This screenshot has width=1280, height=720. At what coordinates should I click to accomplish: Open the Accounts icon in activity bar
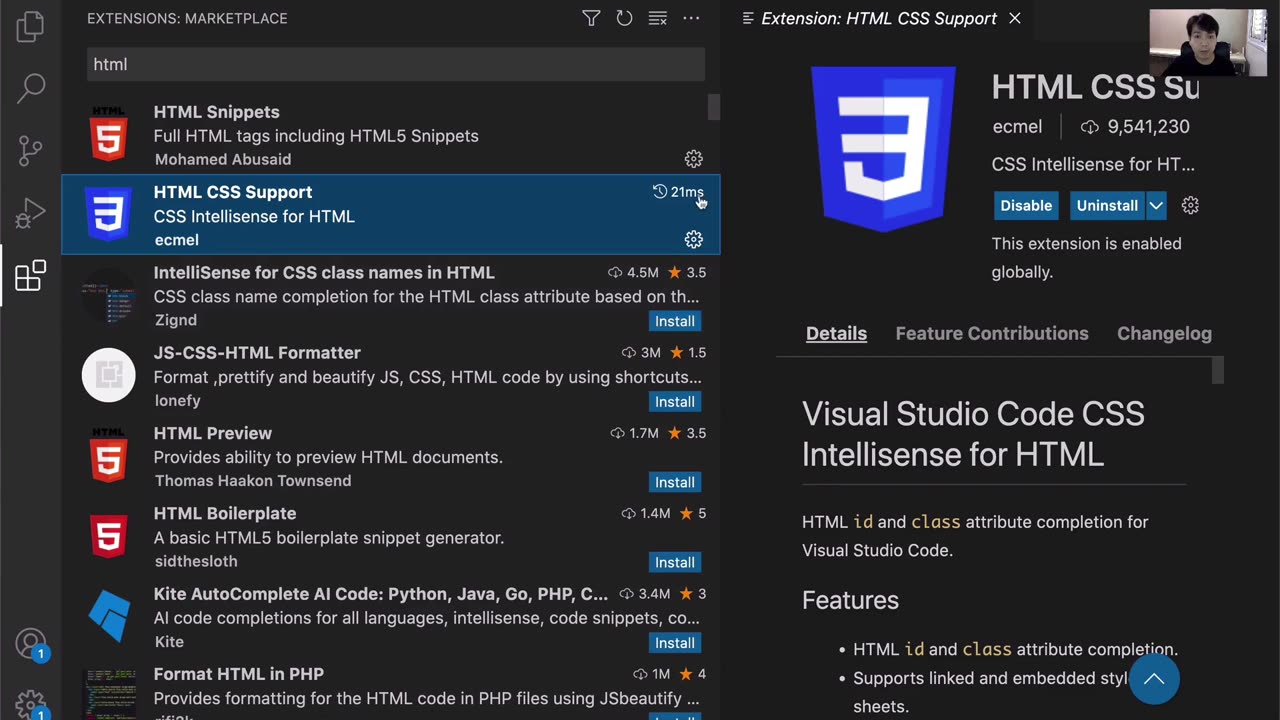pos(31,645)
